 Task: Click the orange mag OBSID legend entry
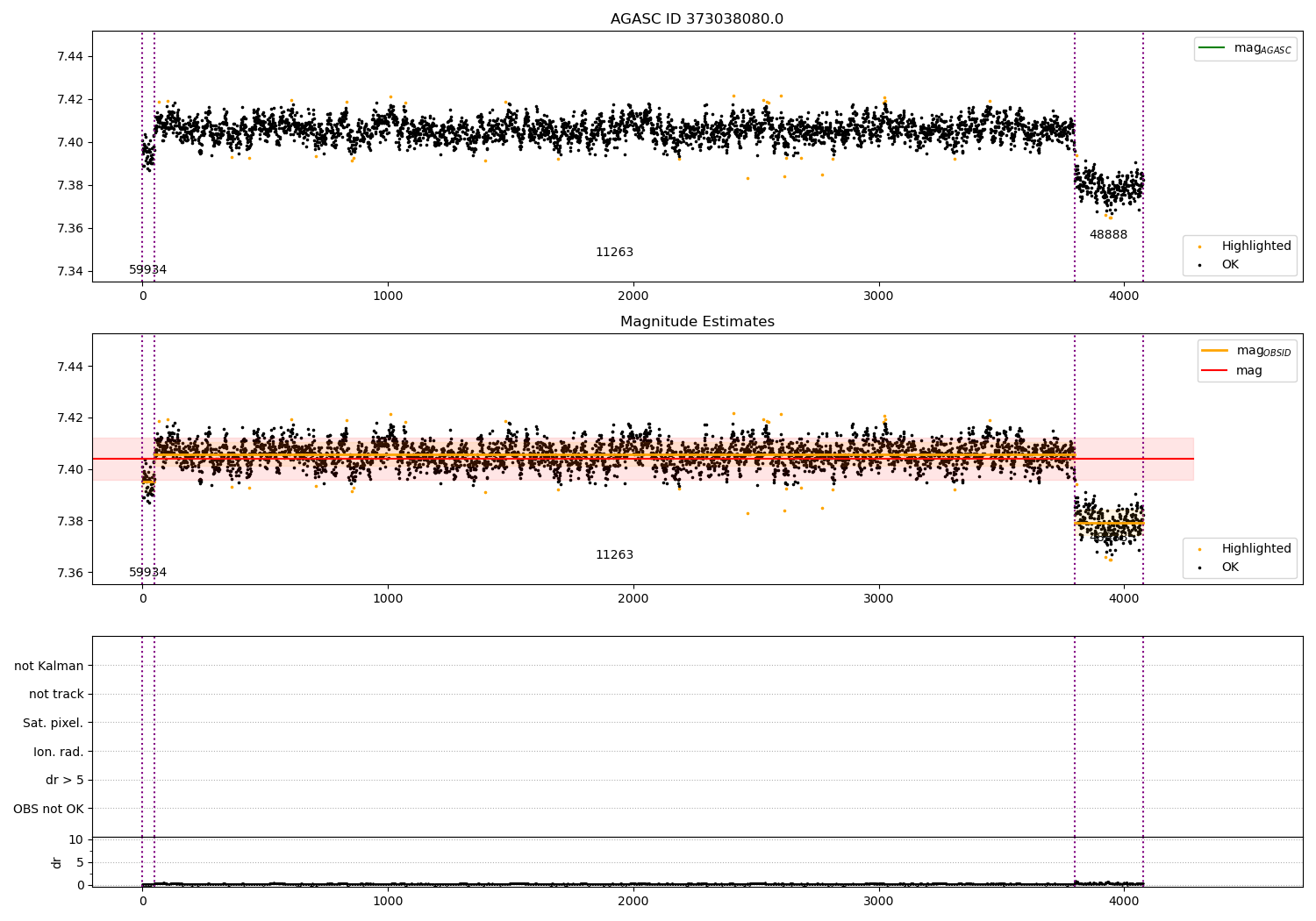(x=1247, y=351)
